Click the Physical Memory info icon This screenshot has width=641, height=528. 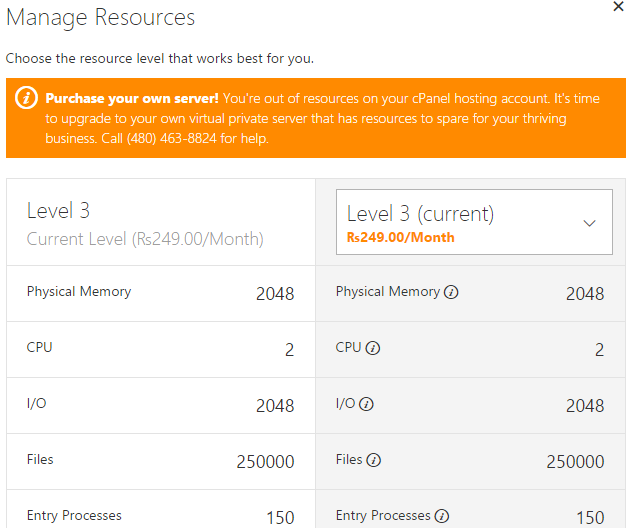[451, 293]
